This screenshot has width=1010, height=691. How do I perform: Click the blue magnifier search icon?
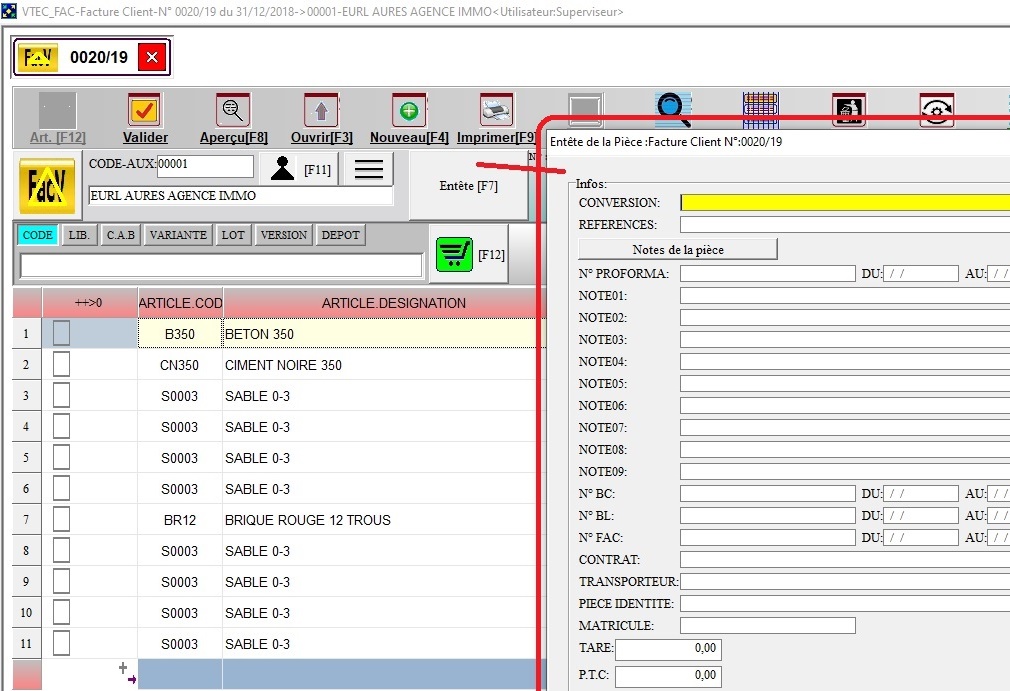pos(673,109)
